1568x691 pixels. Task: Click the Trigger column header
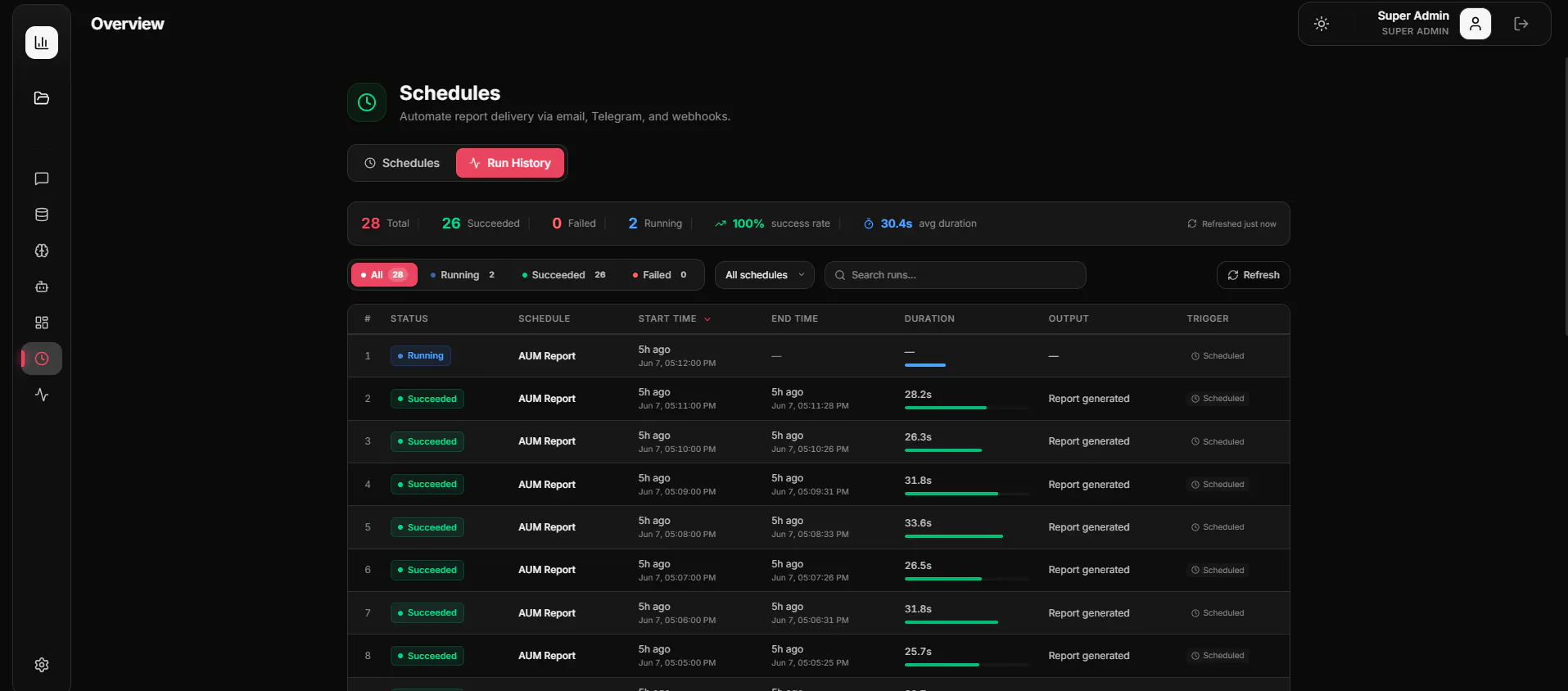1208,318
